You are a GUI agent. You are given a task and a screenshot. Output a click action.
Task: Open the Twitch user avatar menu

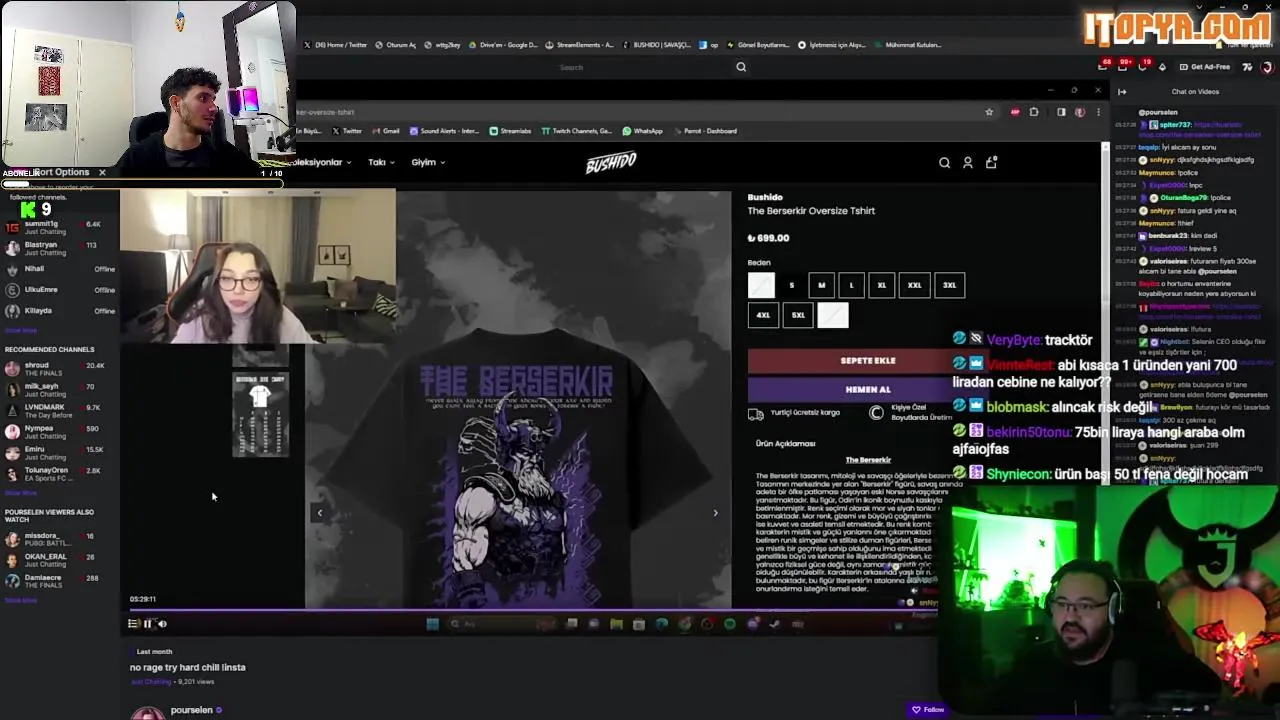click(1266, 67)
